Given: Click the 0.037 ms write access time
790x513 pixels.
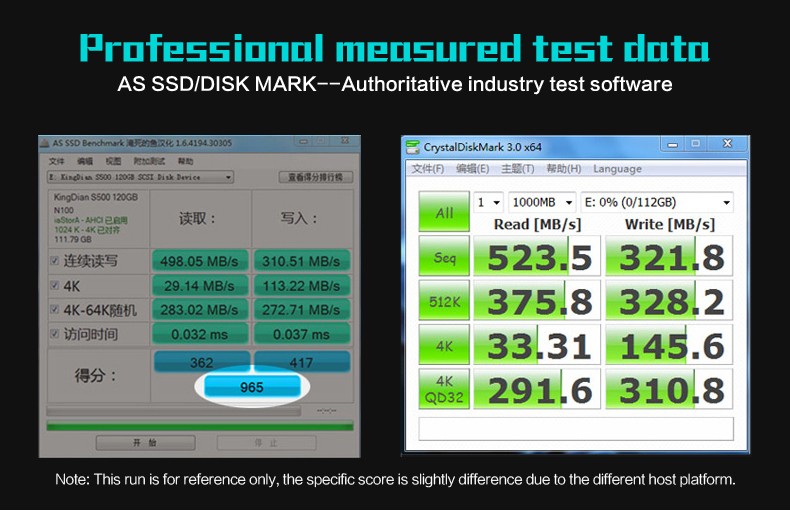Looking at the screenshot, I should 301,334.
